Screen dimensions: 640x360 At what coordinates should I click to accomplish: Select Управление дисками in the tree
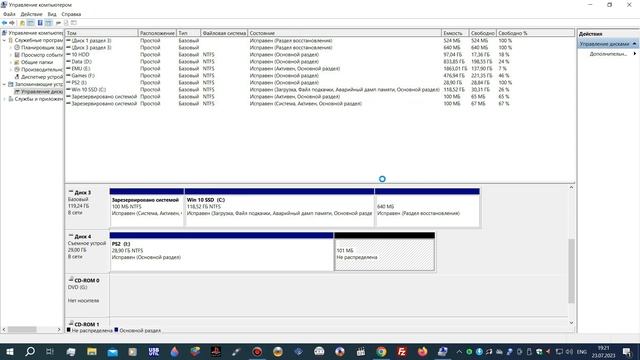(x=38, y=91)
